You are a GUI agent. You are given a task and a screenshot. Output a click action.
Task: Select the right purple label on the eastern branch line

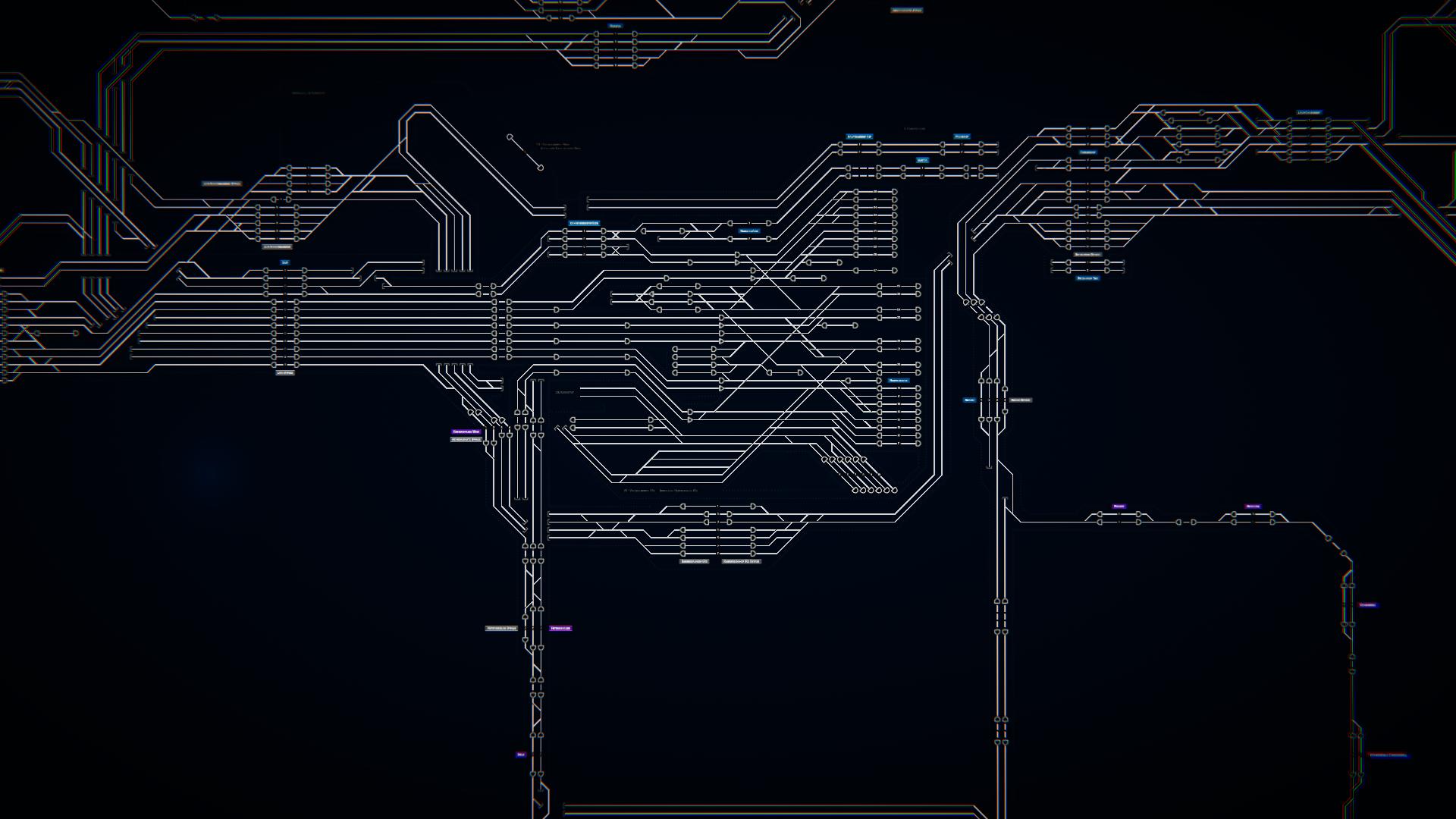click(1253, 507)
